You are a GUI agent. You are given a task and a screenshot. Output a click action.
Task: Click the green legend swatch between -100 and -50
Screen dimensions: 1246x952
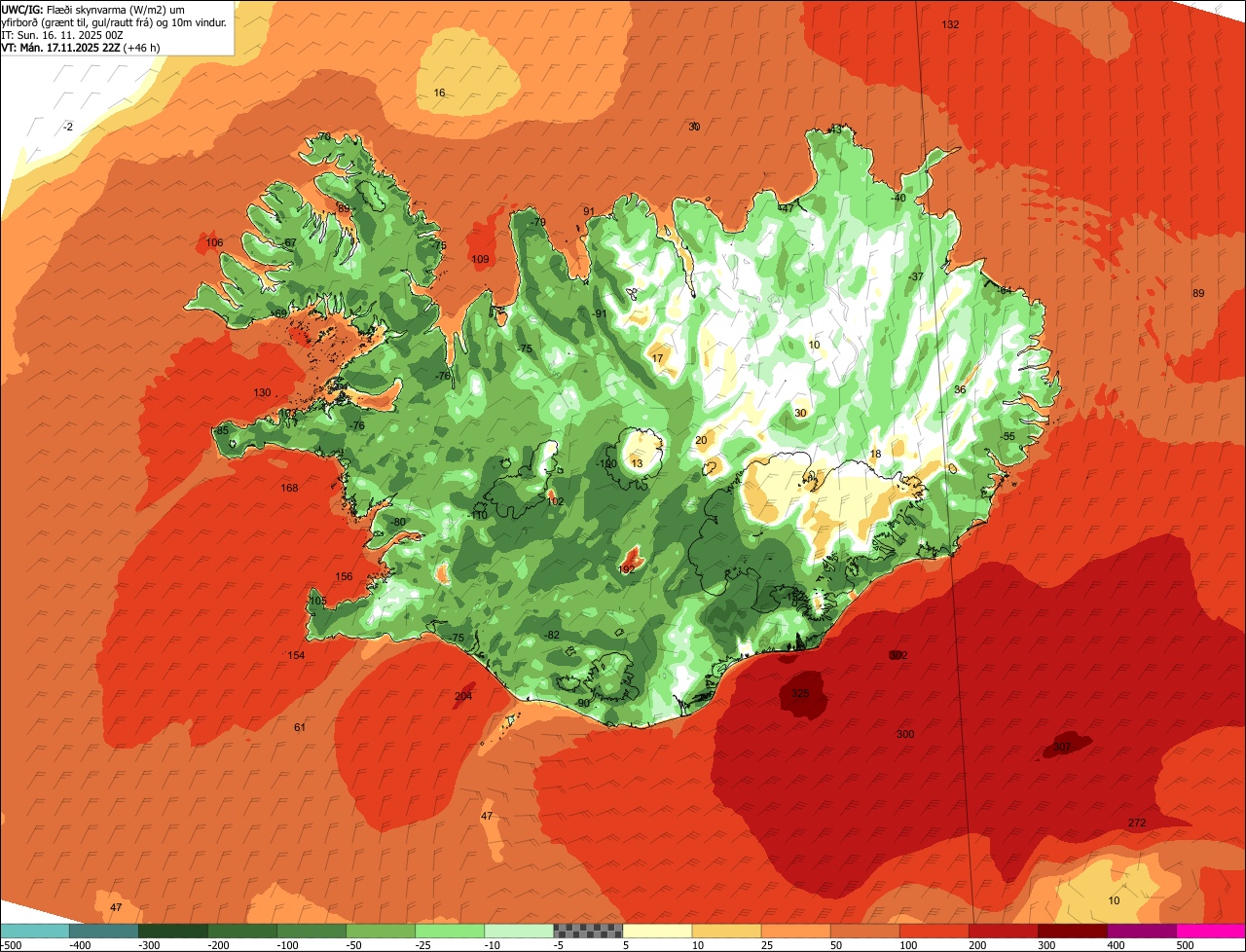pos(311,931)
